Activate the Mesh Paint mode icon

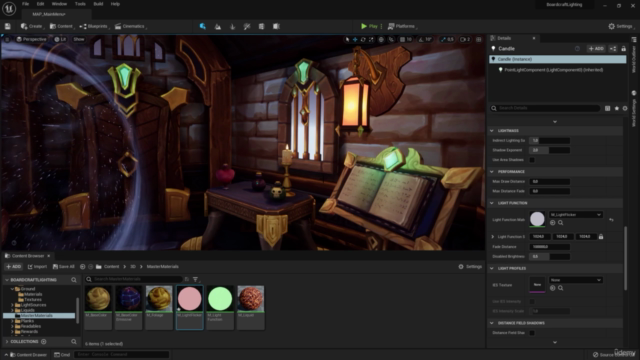(247, 26)
